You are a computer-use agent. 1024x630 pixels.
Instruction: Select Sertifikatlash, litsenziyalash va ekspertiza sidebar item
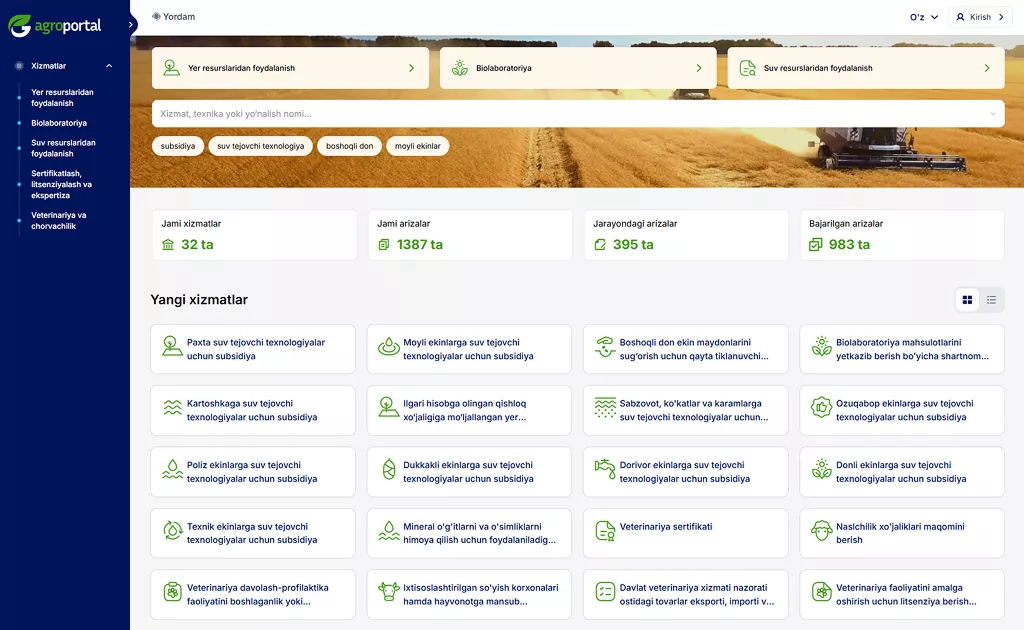tap(61, 184)
